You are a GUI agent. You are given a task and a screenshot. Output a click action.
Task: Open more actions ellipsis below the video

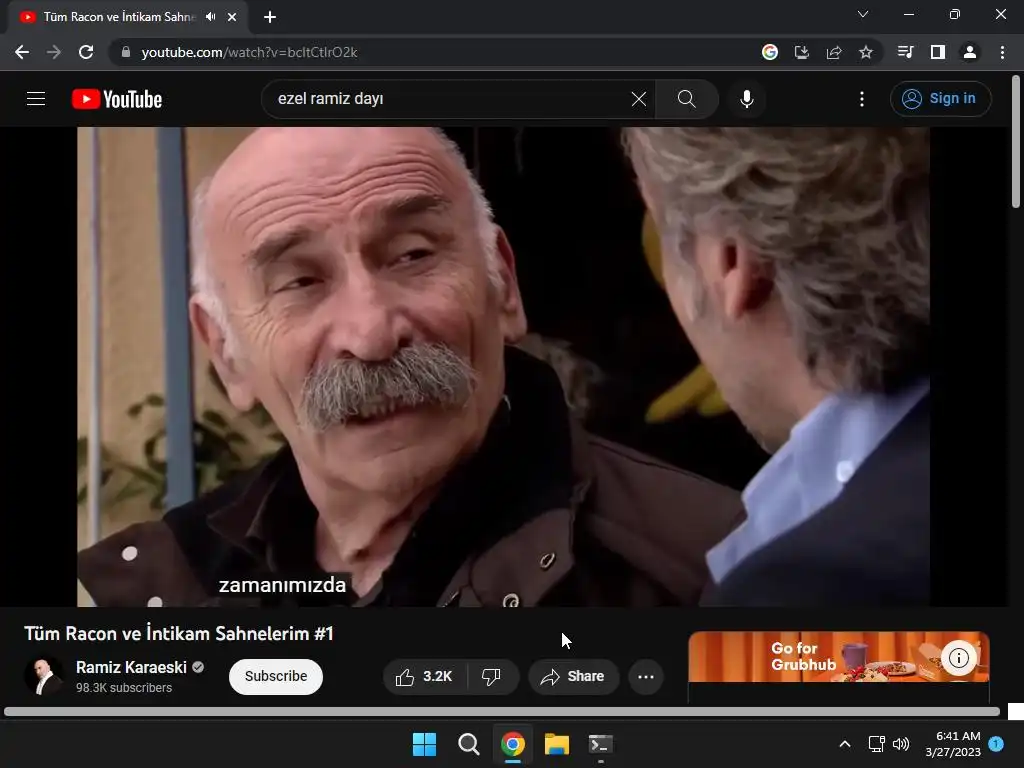646,677
